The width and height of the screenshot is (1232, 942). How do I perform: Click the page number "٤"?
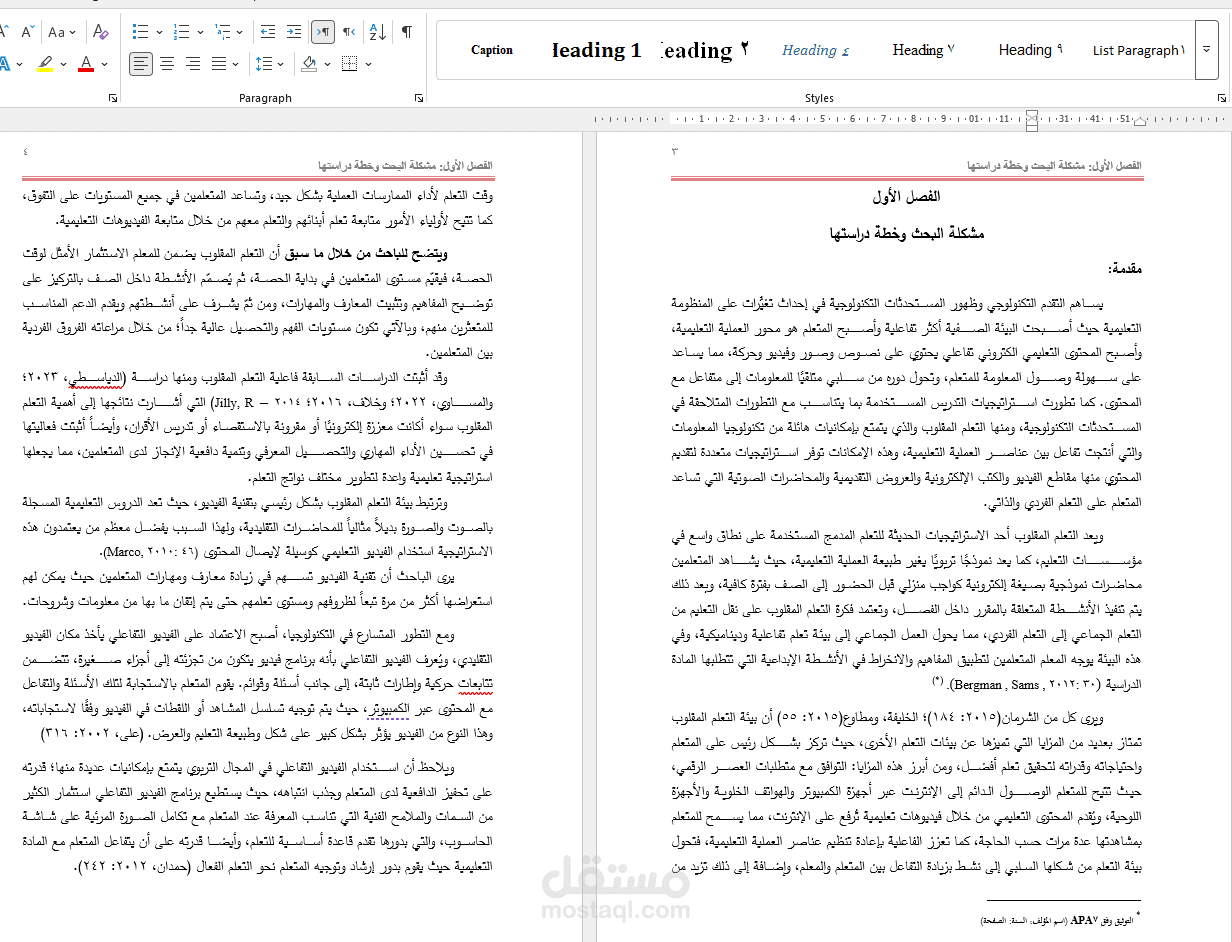(x=25, y=151)
